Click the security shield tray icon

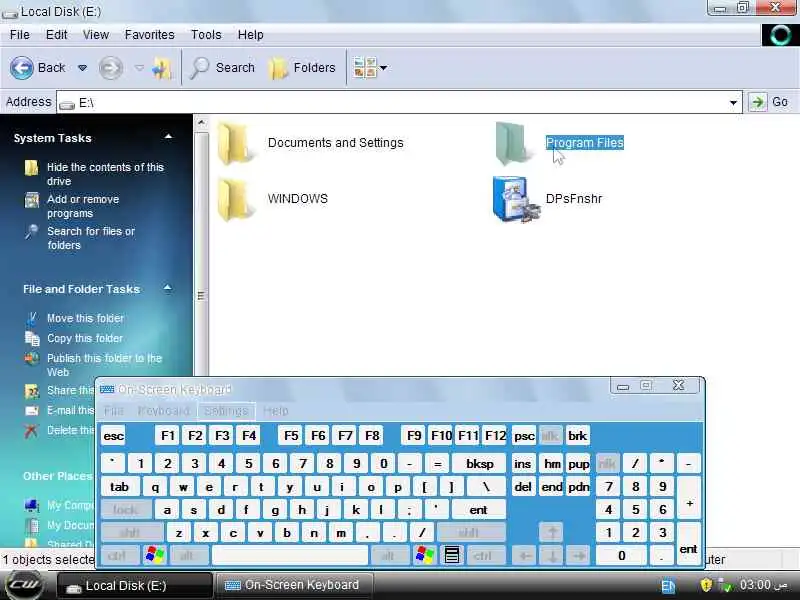click(706, 585)
